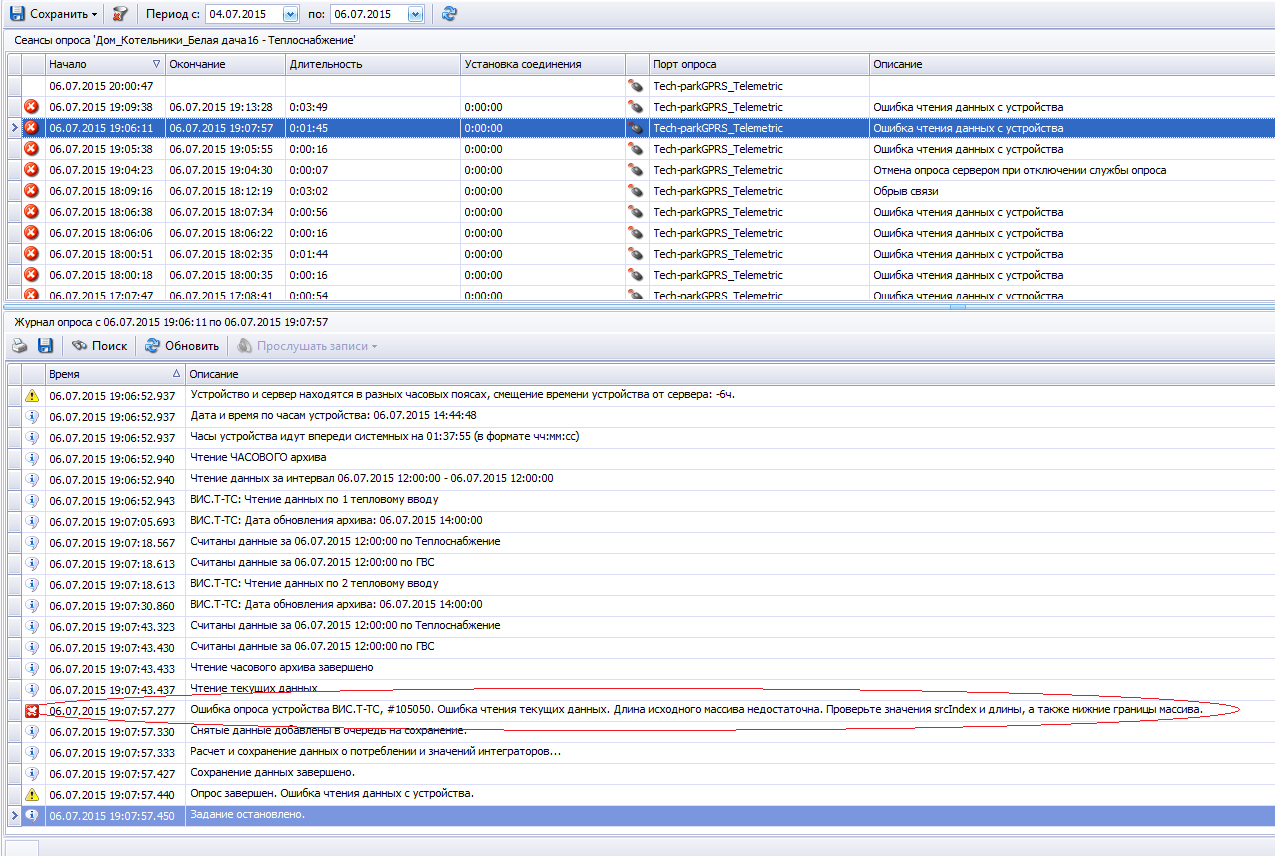This screenshot has width=1275, height=856.
Task: Select log entry 'Задание остановлено.'
Action: 247,815
